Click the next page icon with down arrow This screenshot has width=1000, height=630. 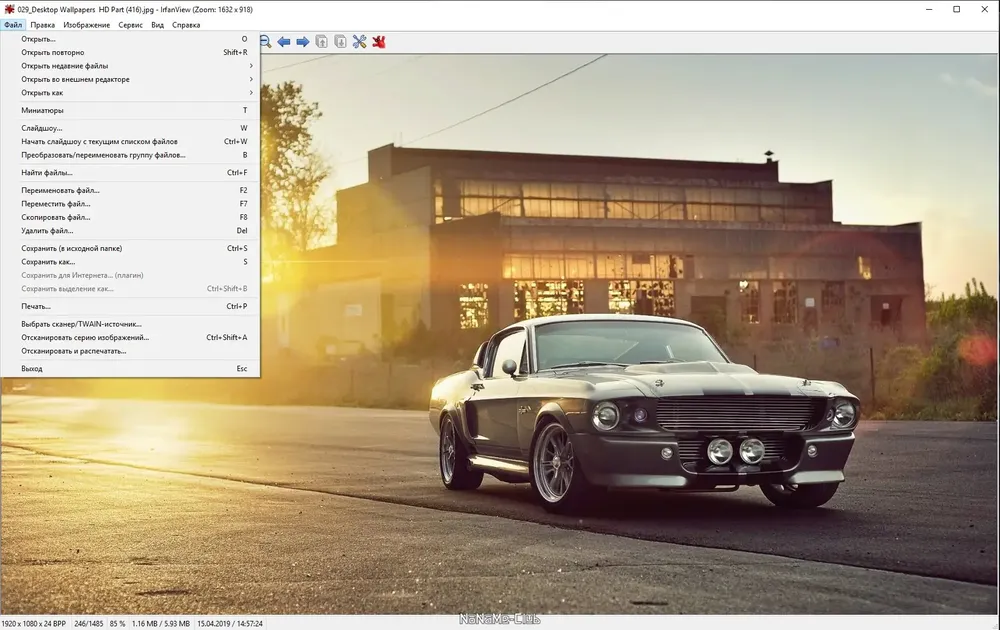pos(341,42)
